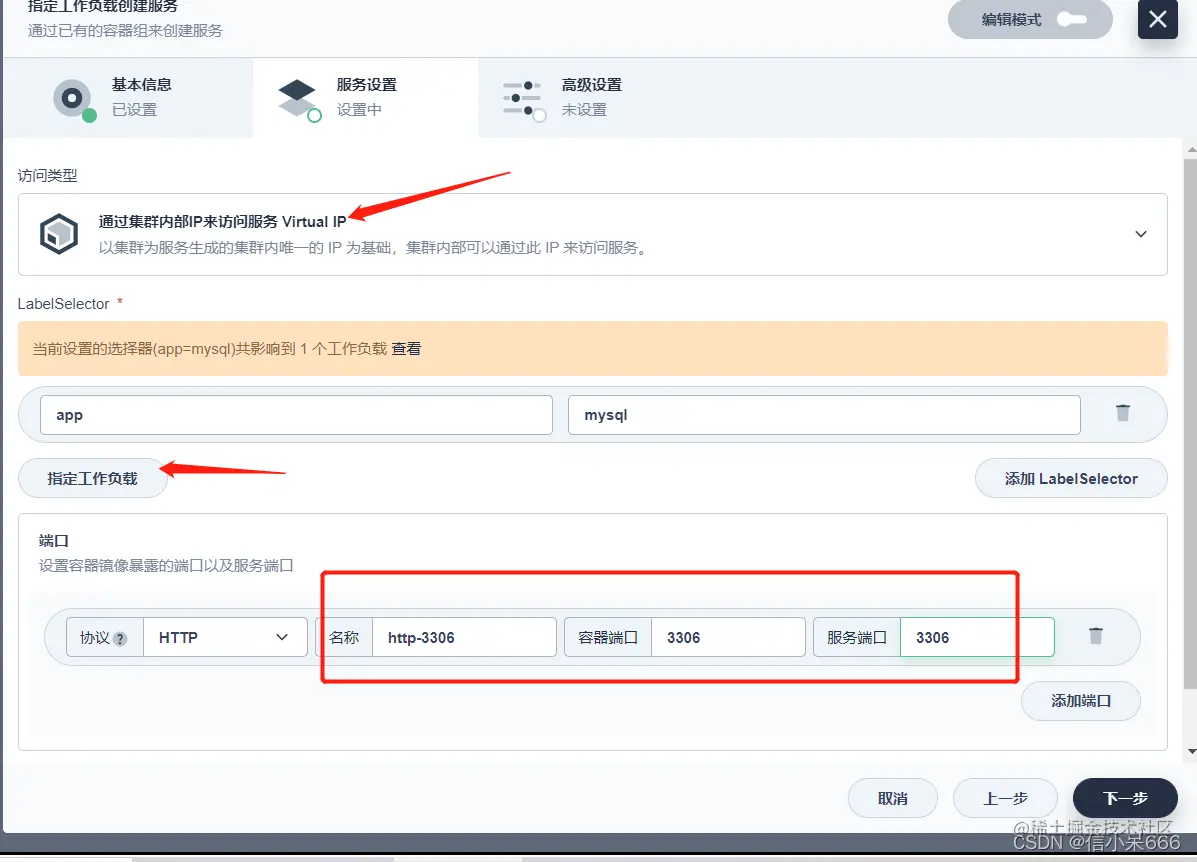
Task: Open the 基本信息 step tab
Action: [x=128, y=98]
